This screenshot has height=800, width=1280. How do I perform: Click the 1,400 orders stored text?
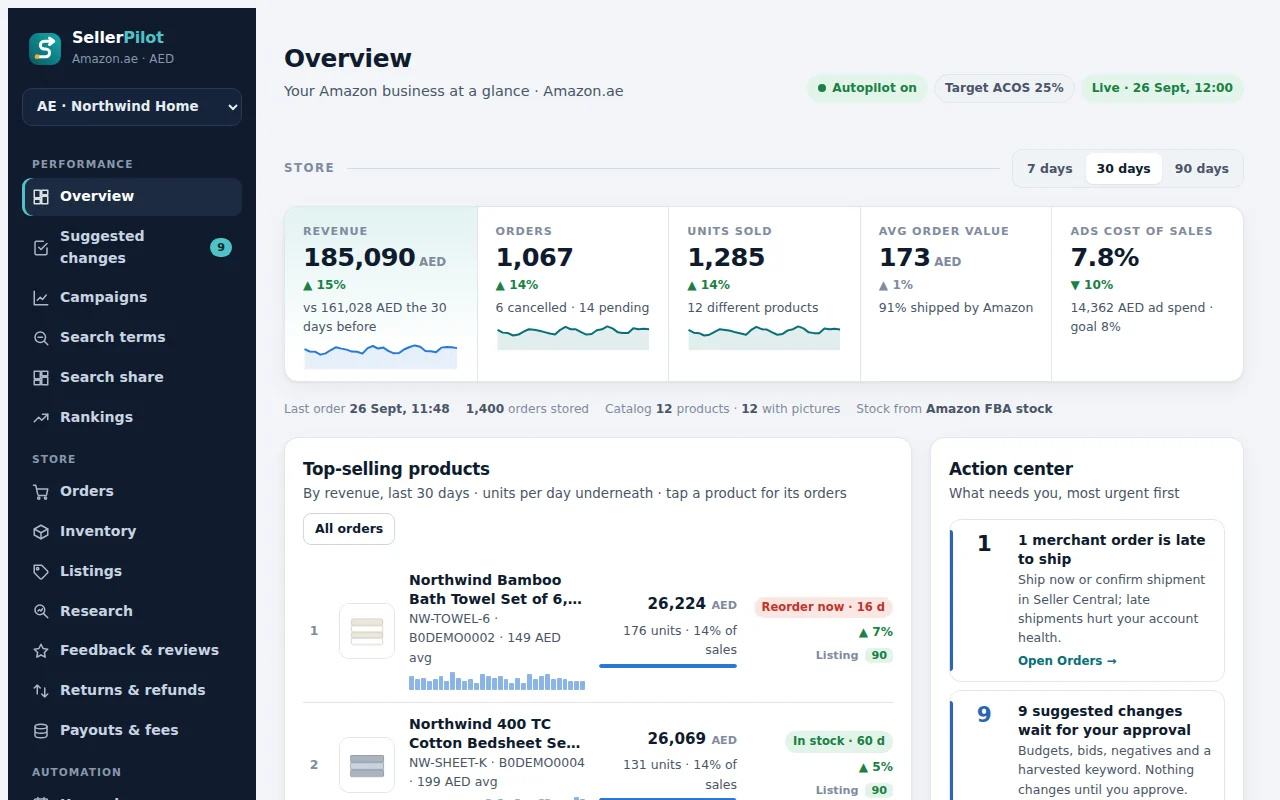(x=527, y=409)
